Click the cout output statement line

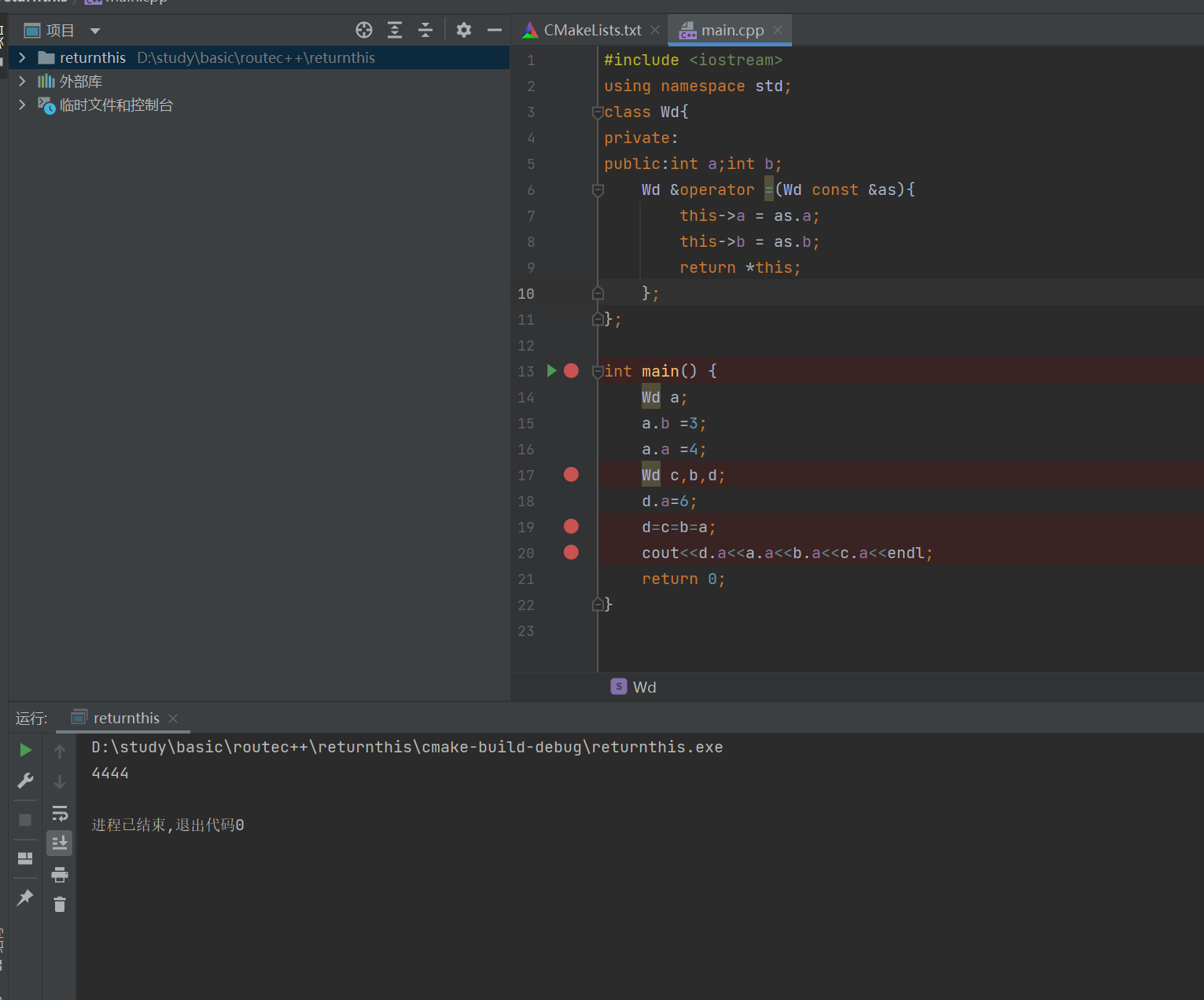click(x=787, y=553)
